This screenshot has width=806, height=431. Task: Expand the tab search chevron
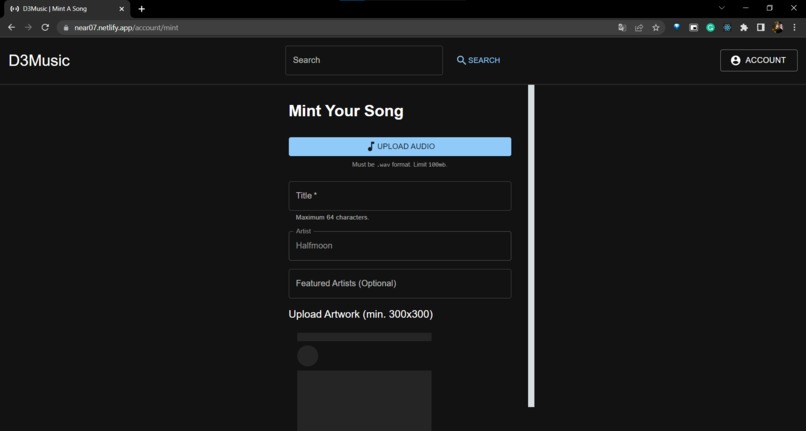point(722,8)
